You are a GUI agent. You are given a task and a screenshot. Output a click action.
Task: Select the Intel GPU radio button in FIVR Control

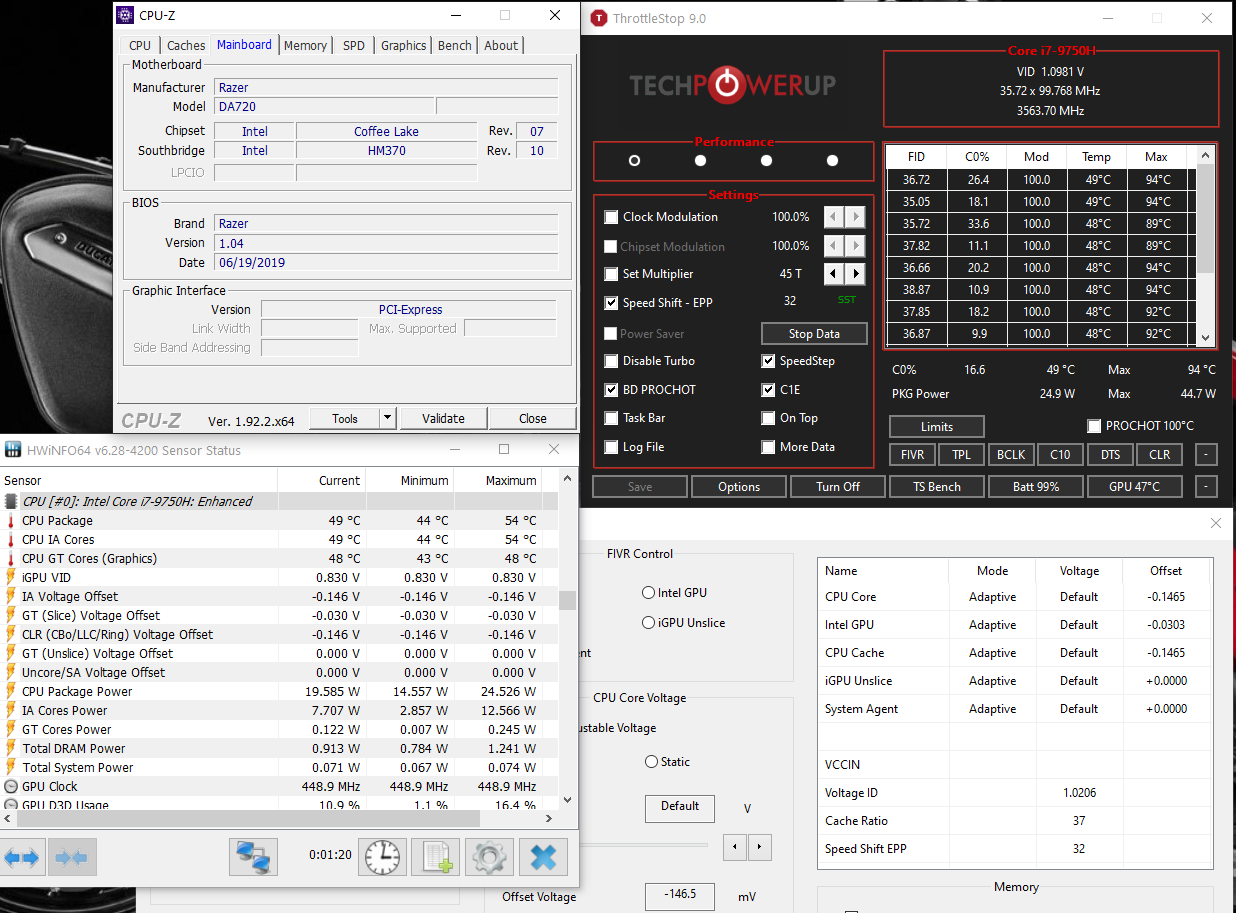[x=648, y=593]
